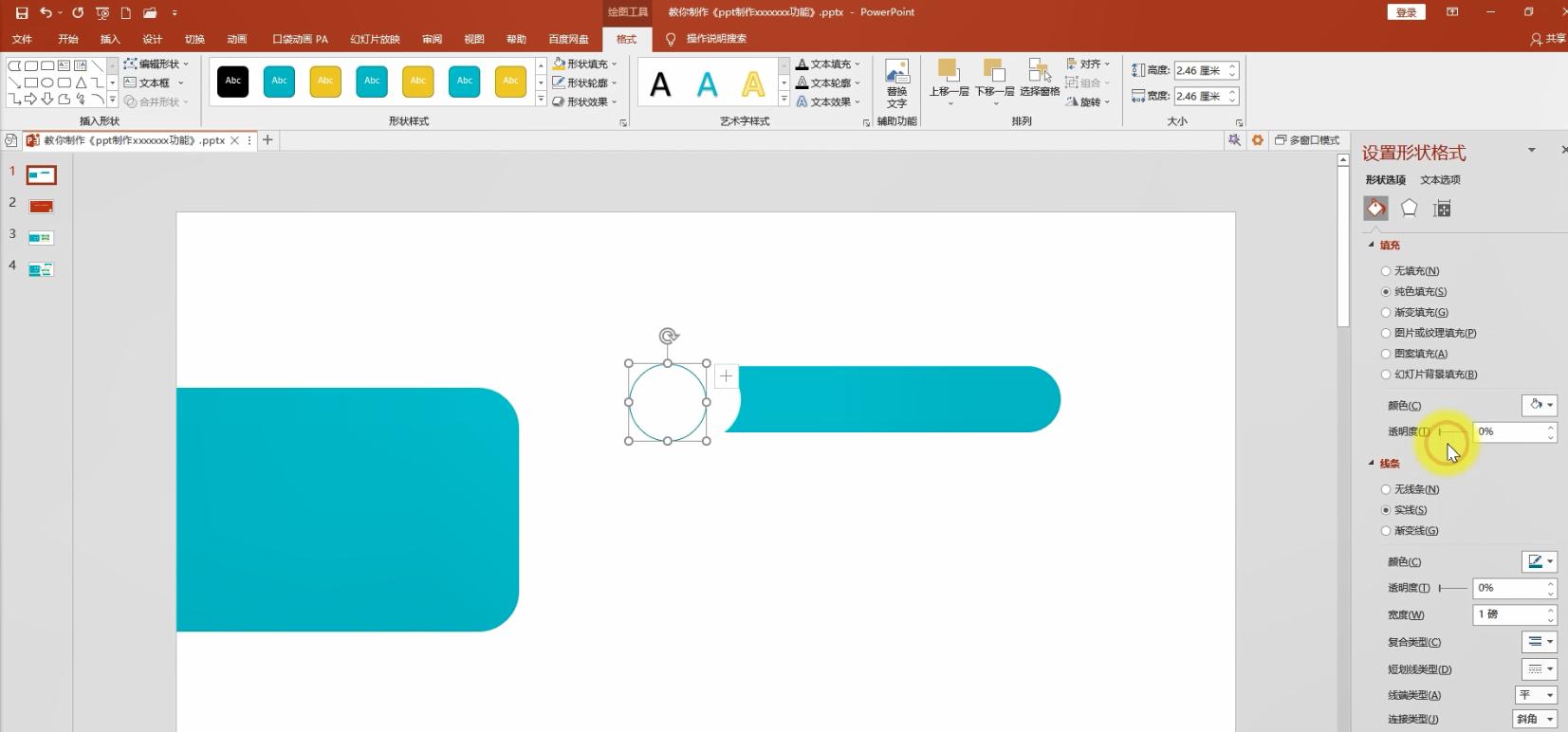Select the pentagon Effects icon in format pane
The image size is (1568, 732).
coord(1409,209)
